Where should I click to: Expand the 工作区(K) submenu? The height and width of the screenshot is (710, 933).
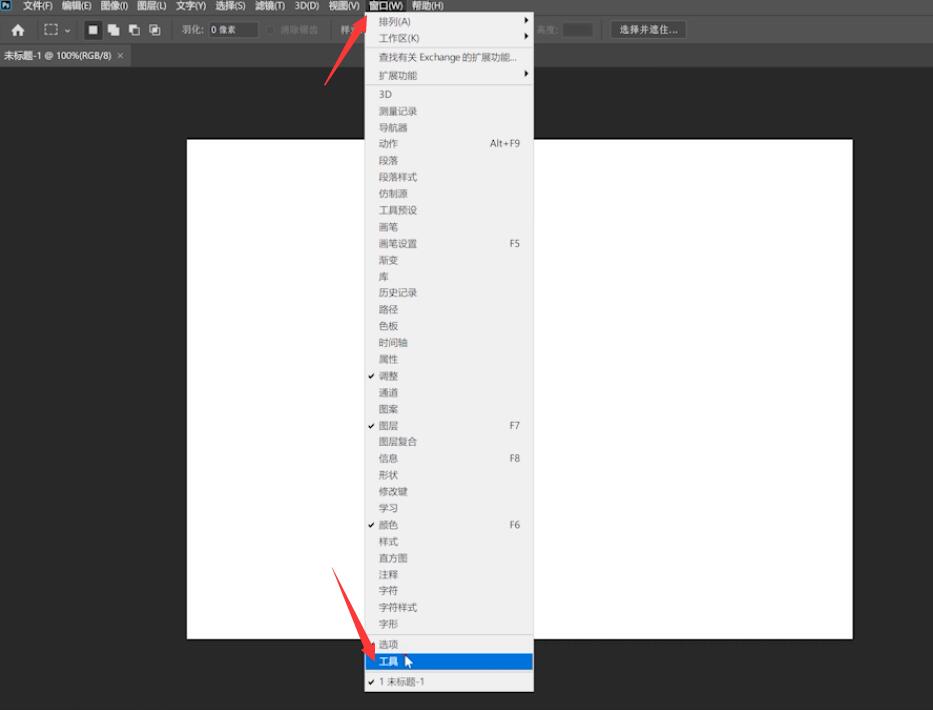449,38
